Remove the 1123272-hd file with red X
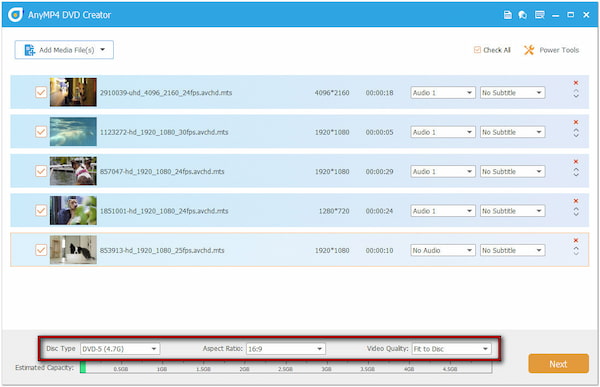This screenshot has width=600, height=387. (x=576, y=122)
